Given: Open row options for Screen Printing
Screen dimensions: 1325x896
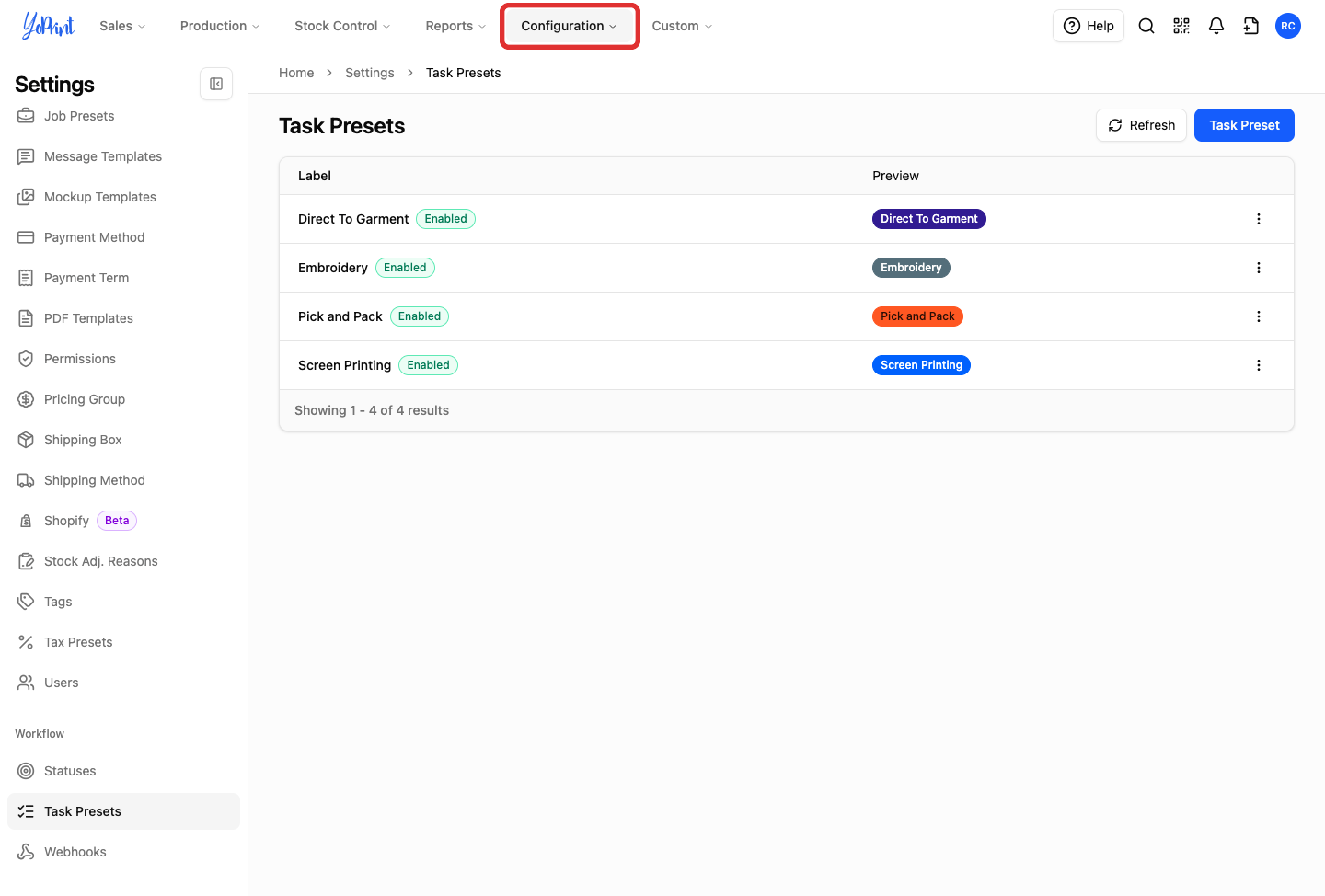Looking at the screenshot, I should pyautogui.click(x=1259, y=365).
